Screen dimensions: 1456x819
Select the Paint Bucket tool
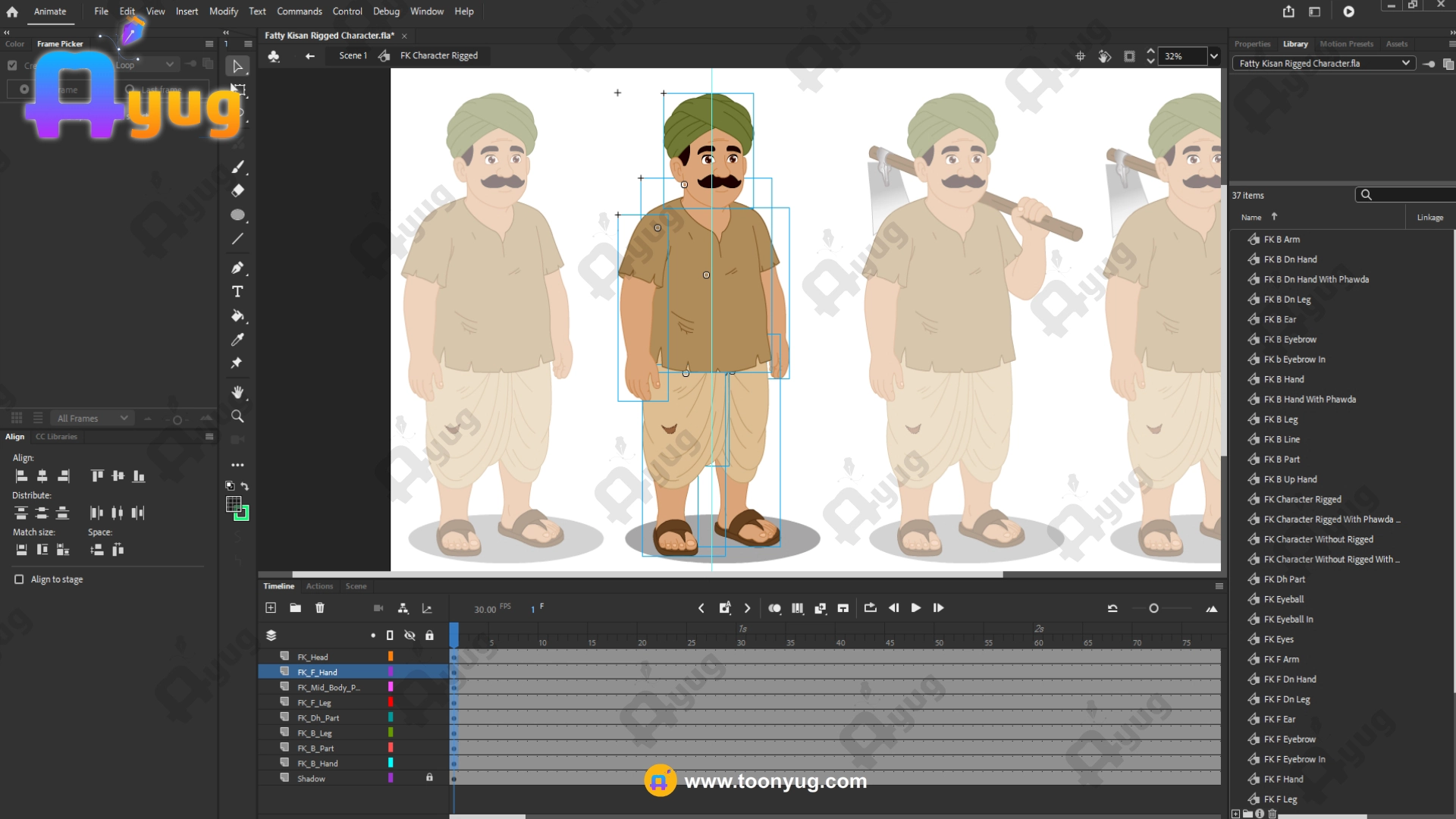coord(237,315)
